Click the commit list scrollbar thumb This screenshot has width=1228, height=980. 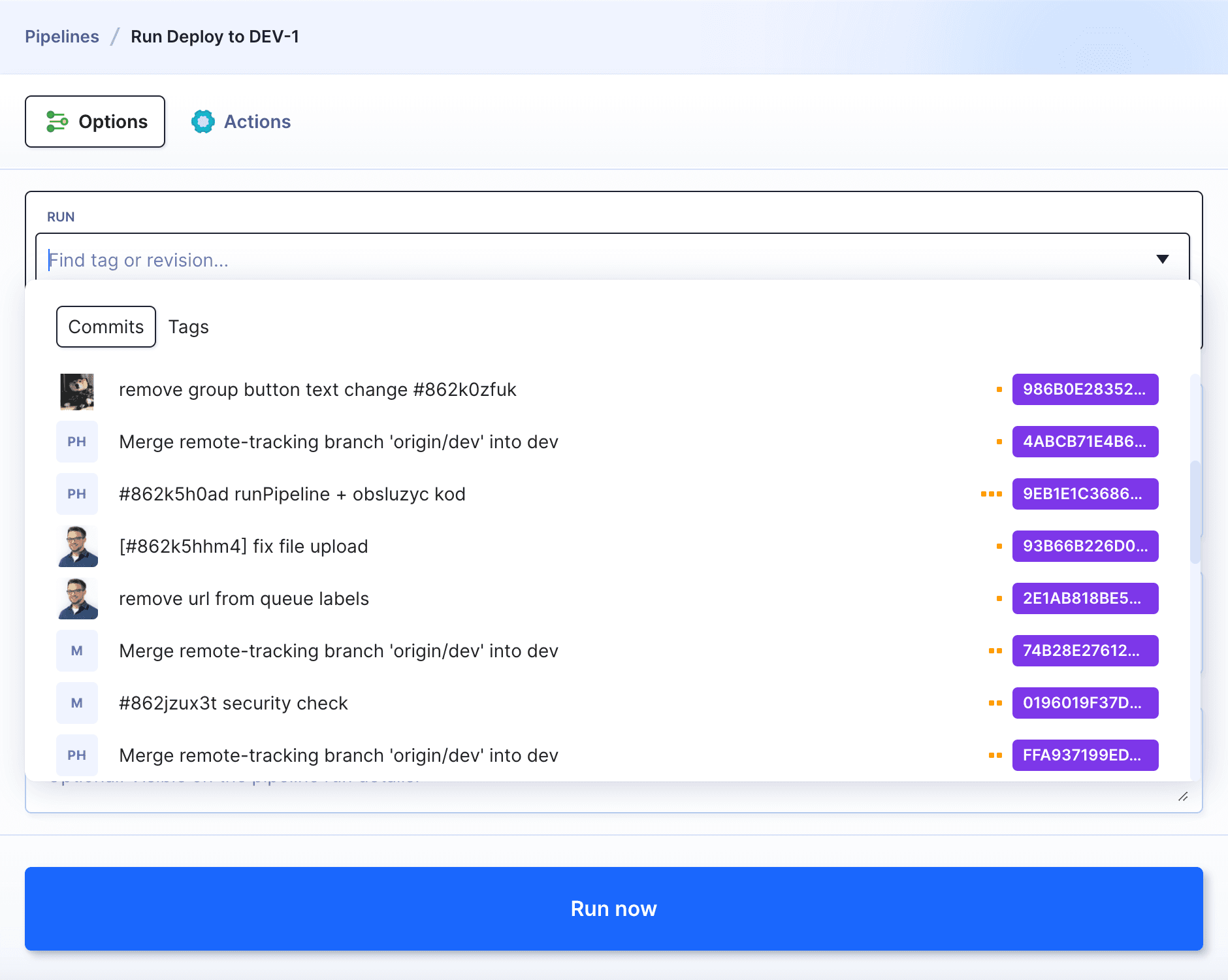click(1195, 511)
